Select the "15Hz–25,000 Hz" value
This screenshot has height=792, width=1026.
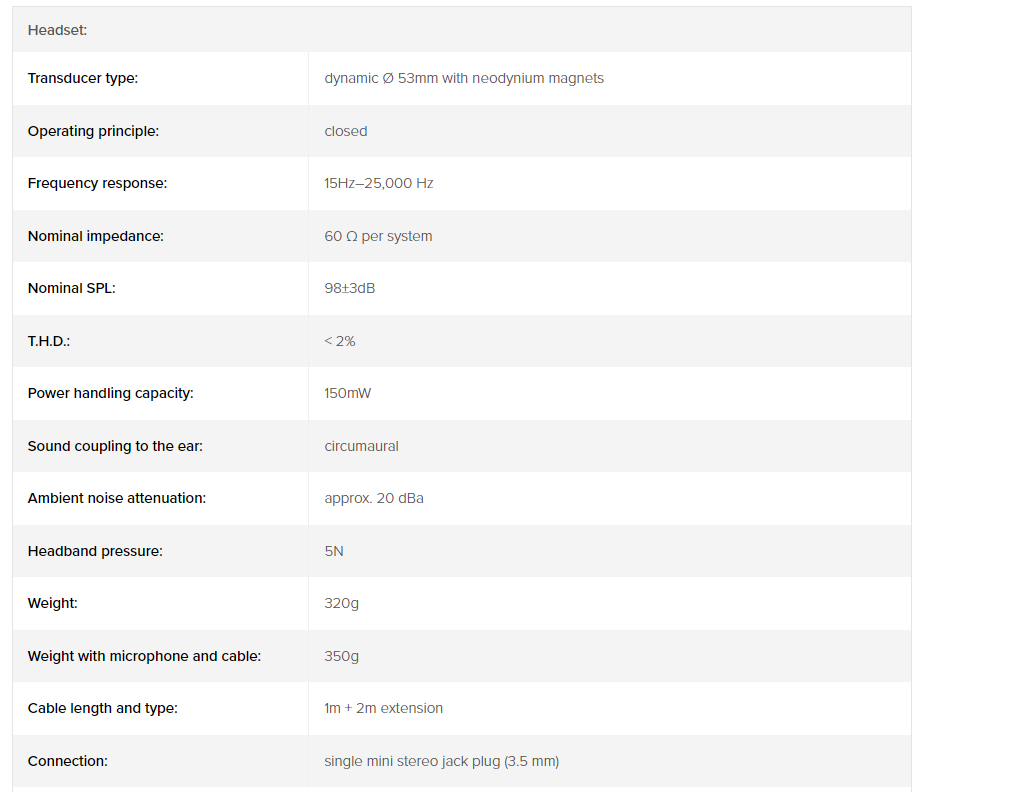tap(379, 183)
